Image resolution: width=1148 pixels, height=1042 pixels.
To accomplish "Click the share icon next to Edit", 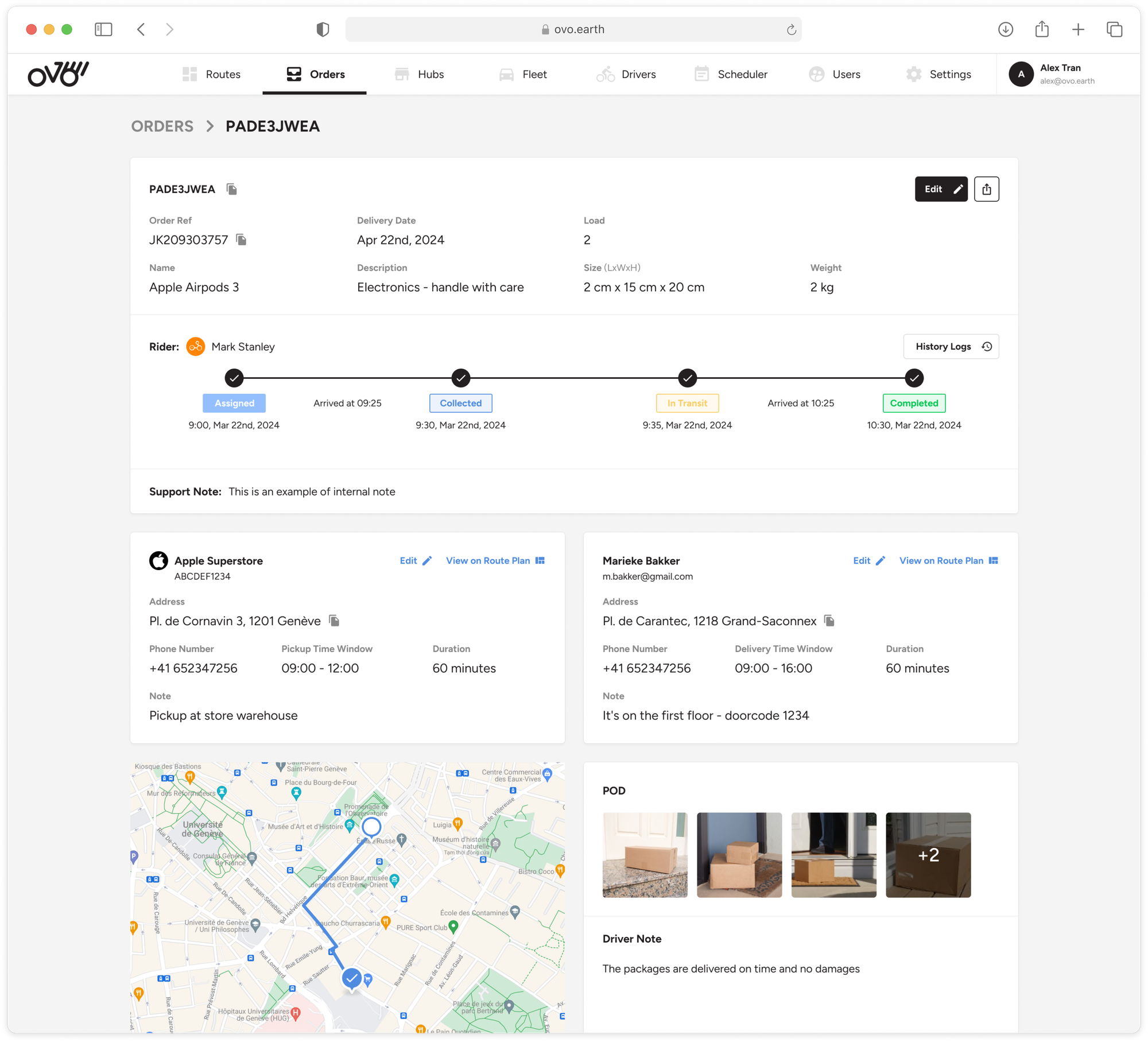I will pos(986,189).
